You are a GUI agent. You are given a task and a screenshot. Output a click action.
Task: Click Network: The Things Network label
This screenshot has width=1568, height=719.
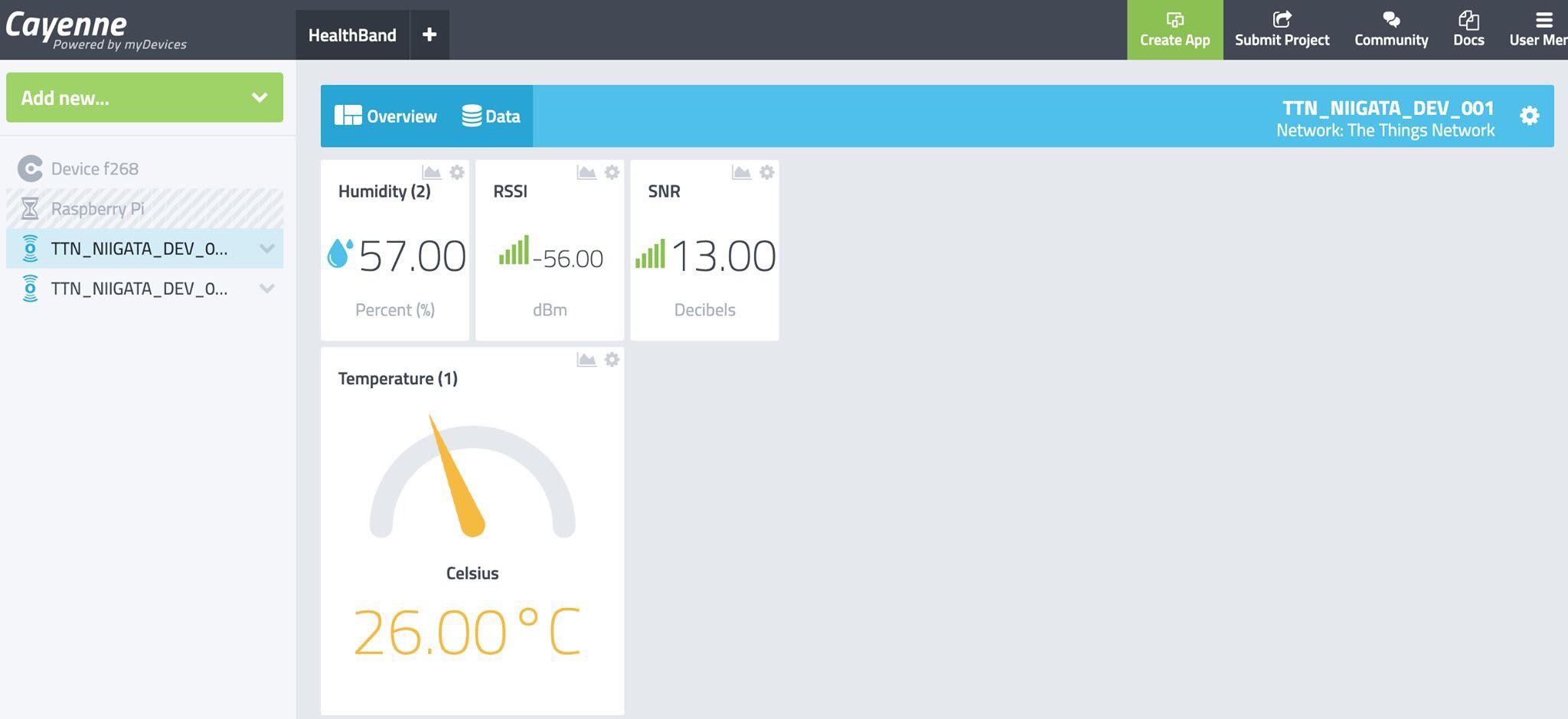[x=1385, y=130]
